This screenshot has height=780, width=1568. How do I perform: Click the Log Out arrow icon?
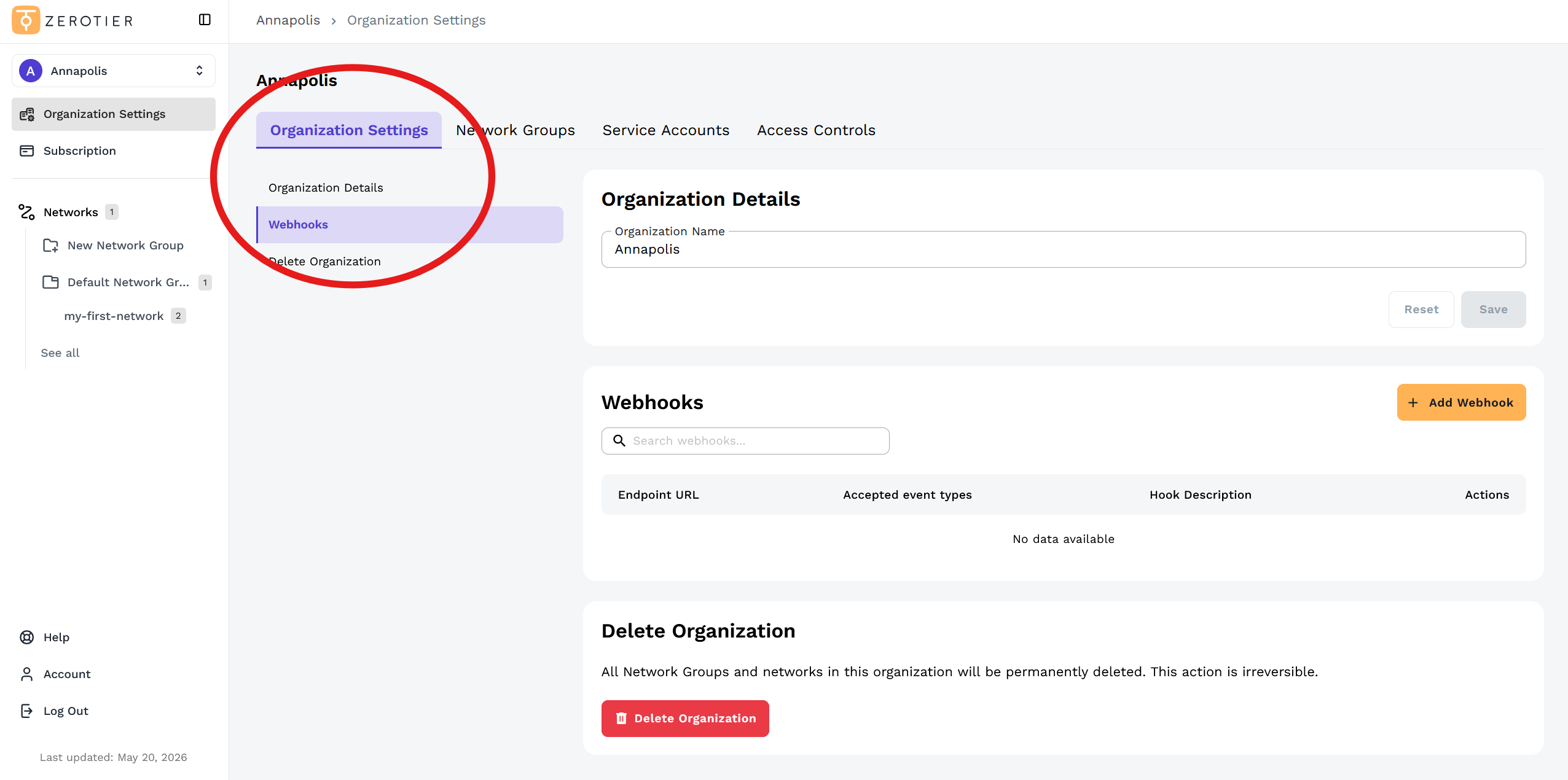(27, 711)
